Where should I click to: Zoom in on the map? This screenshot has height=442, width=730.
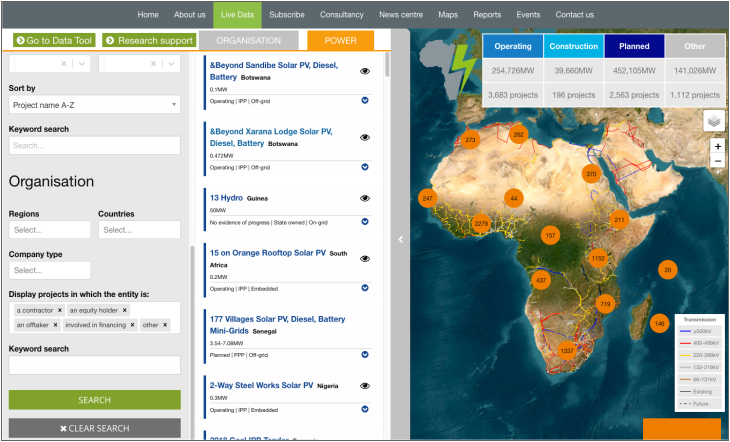717,147
